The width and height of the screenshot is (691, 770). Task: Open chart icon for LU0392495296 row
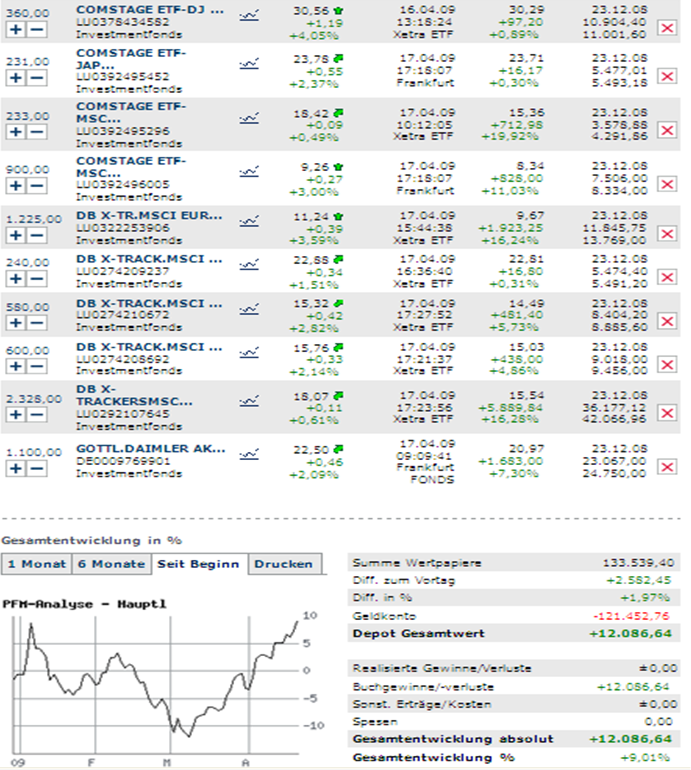click(x=249, y=118)
